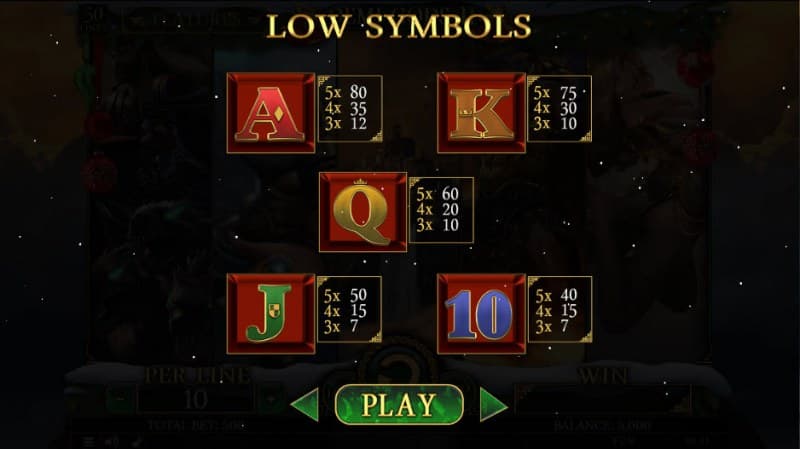
Task: Click the 10 symbol payout box
Action: coord(560,310)
